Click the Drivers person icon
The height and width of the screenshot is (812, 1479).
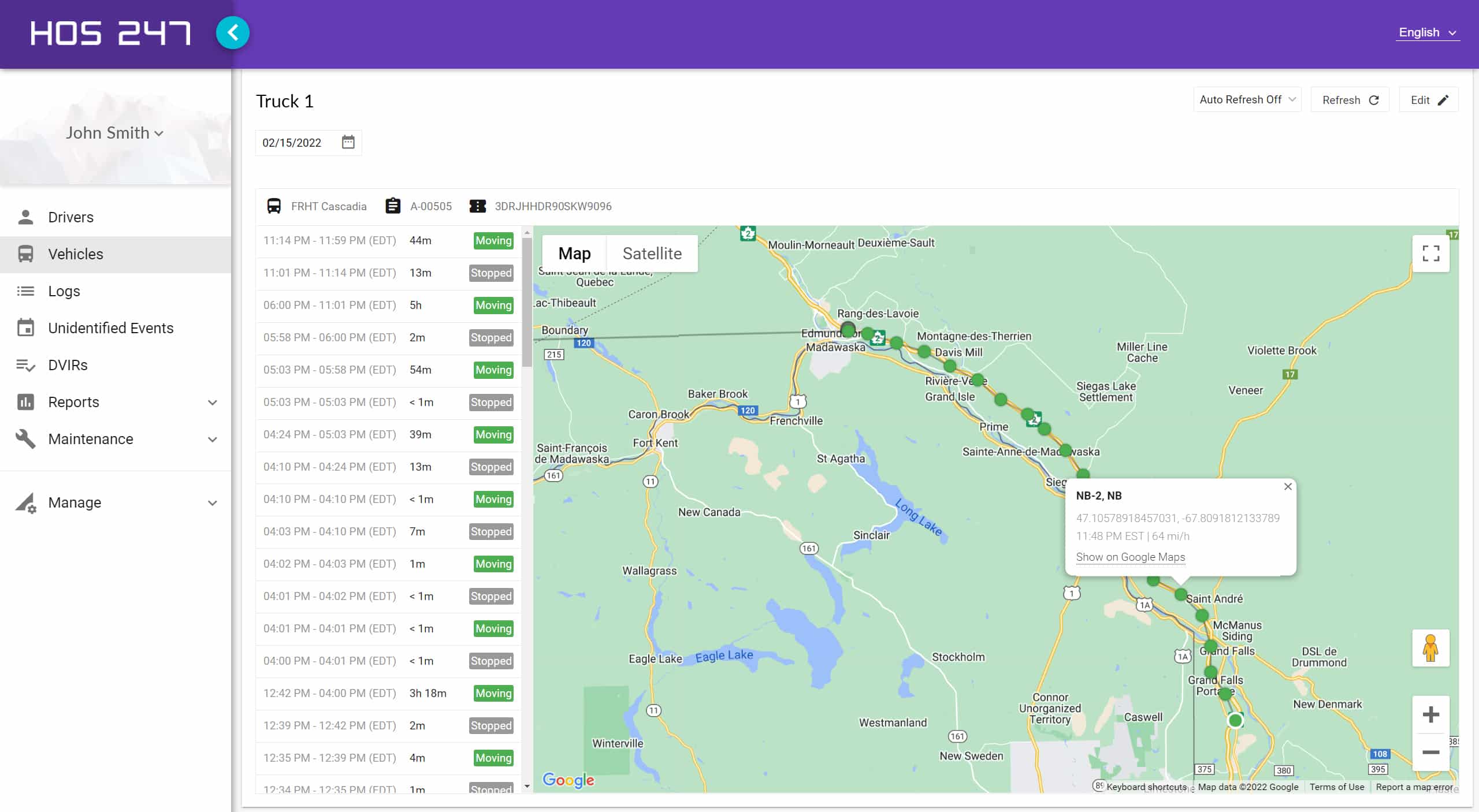coord(25,217)
